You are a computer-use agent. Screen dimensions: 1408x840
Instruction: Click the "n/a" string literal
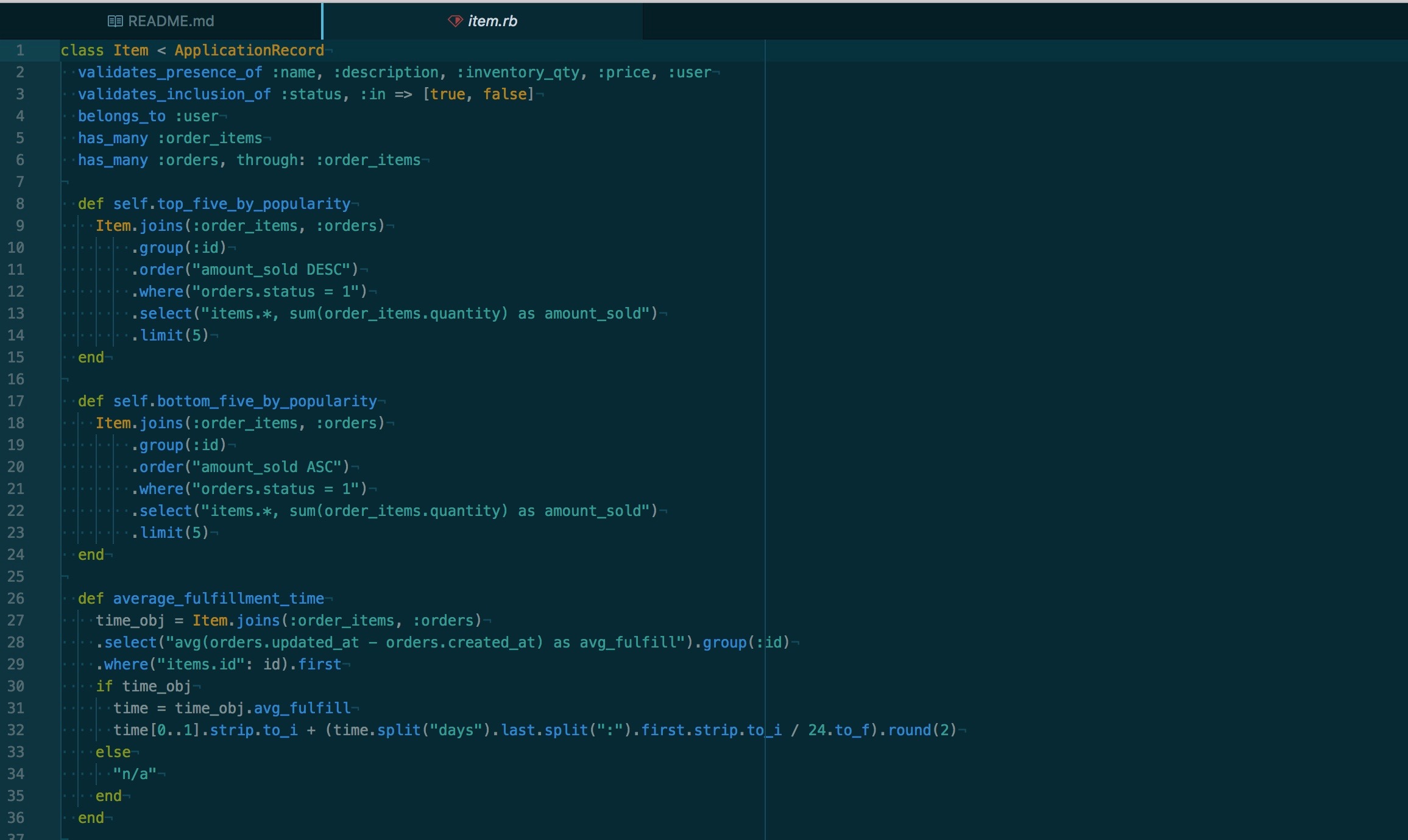pos(135,774)
